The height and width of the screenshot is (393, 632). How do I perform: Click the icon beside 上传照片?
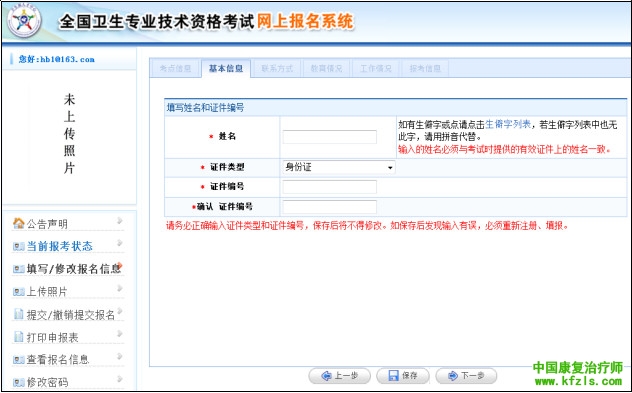tap(19, 291)
